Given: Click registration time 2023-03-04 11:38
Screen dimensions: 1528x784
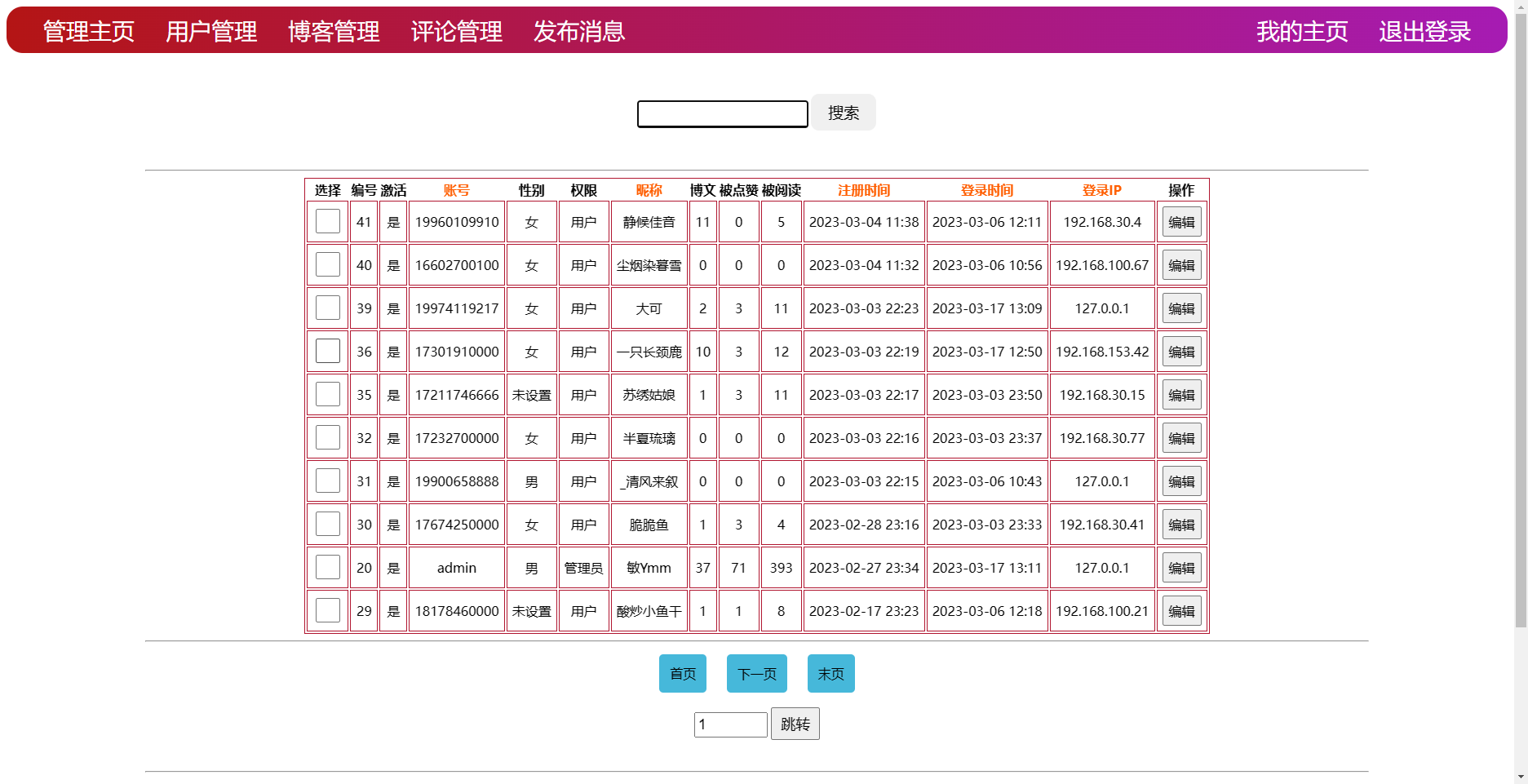Looking at the screenshot, I should [864, 222].
